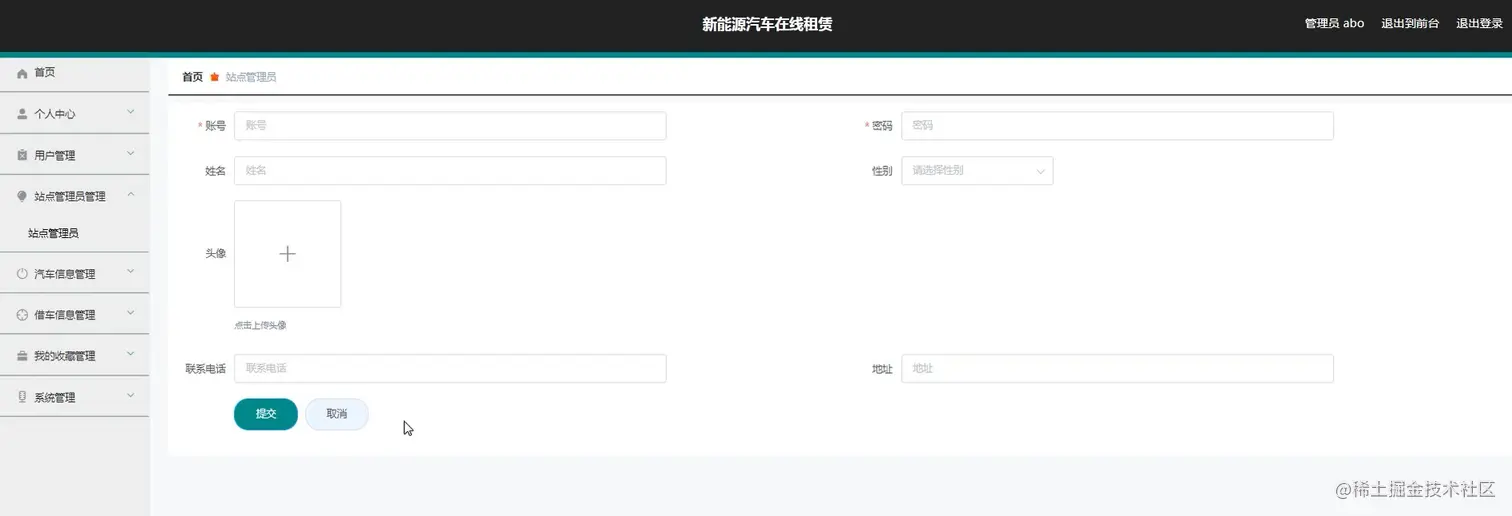Click the 新能源汽车在线租赁 header title
Screen dimensions: 1512x516
pos(767,25)
